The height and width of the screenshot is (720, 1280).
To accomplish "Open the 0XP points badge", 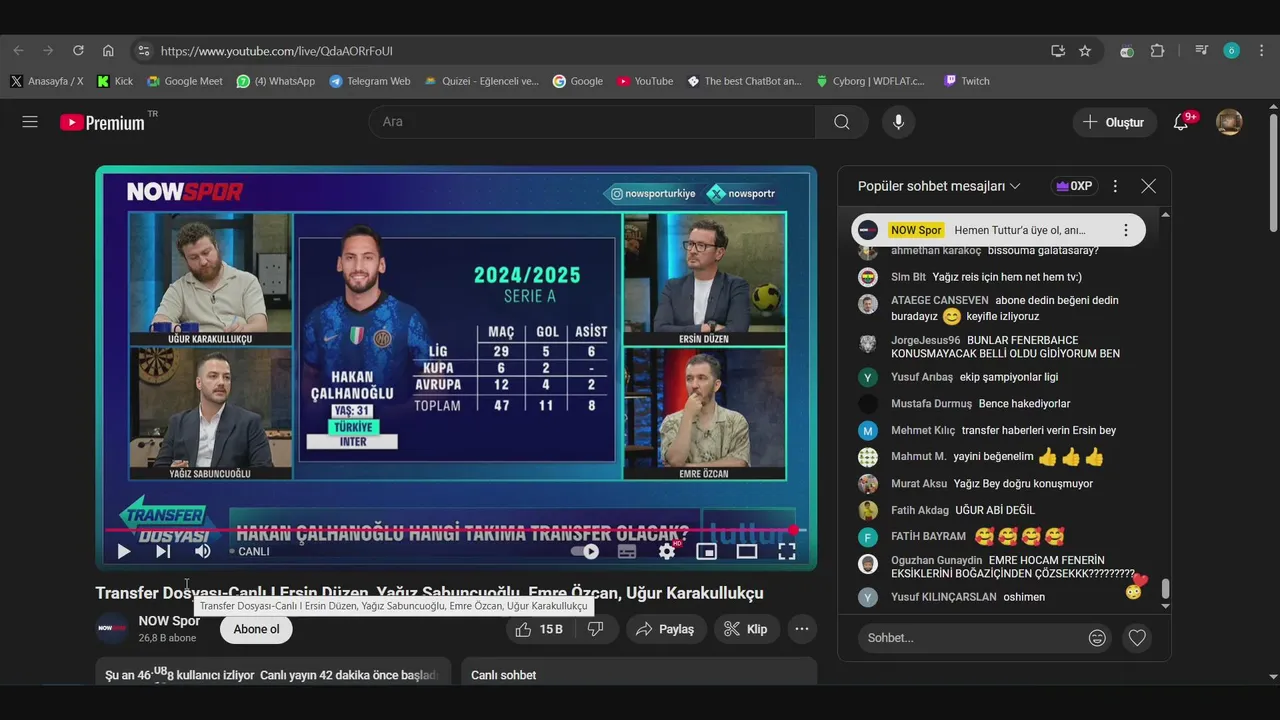I will (1074, 186).
